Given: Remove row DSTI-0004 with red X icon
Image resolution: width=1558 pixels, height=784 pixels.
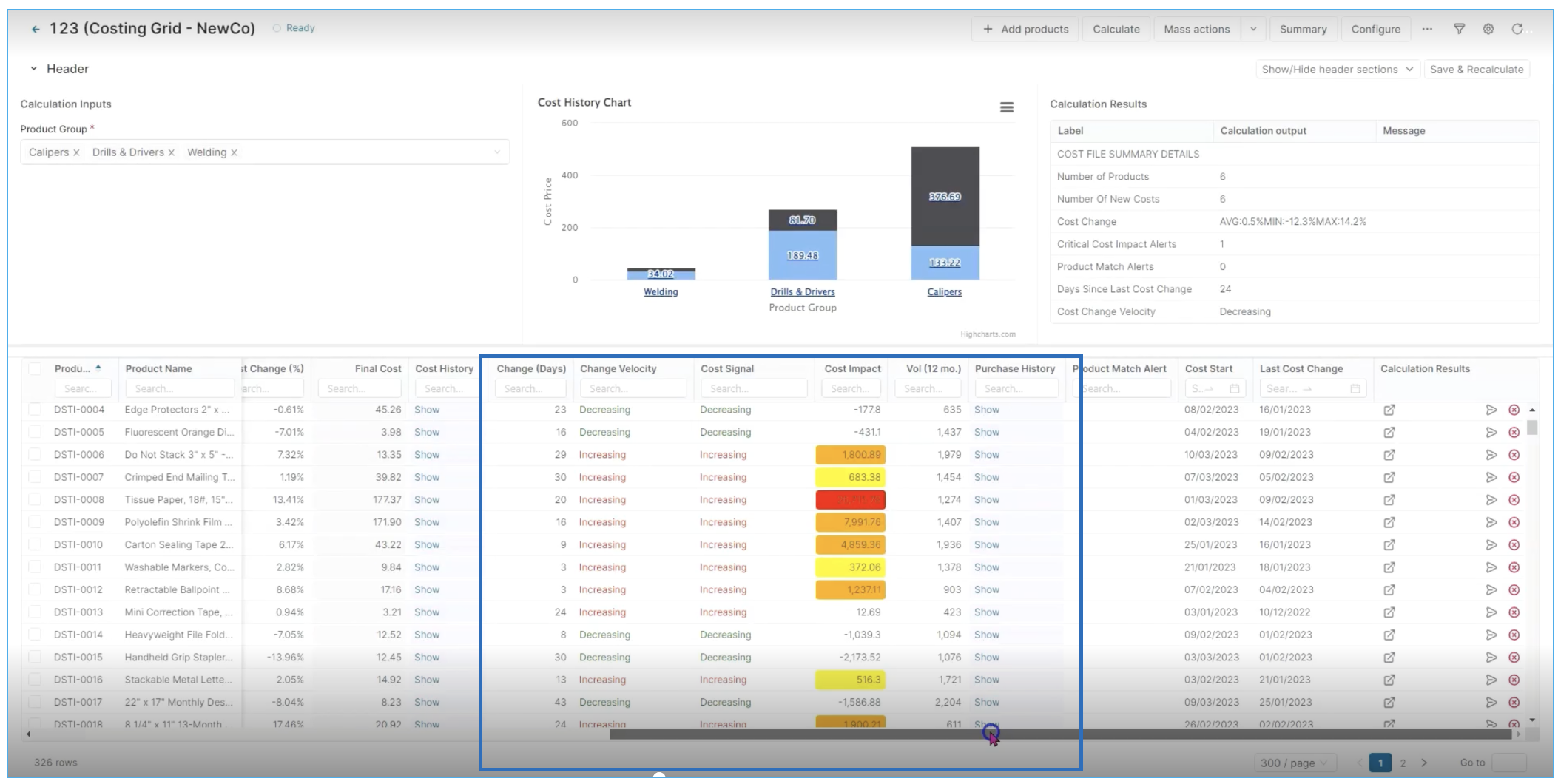Looking at the screenshot, I should (1514, 410).
